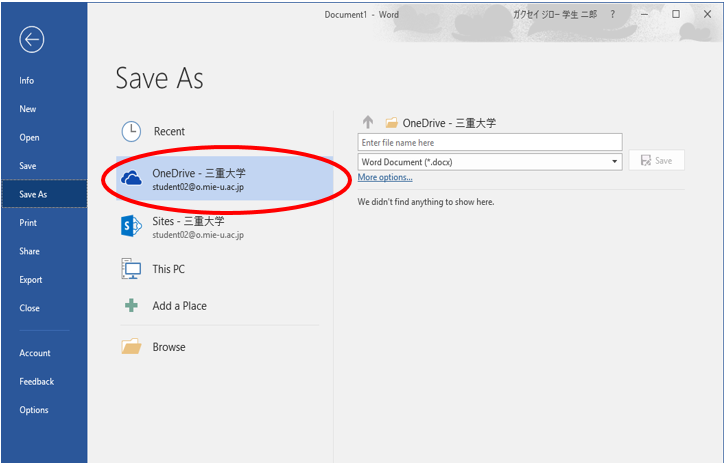Minimize the Word window
This screenshot has height=463, width=726.
click(x=645, y=14)
